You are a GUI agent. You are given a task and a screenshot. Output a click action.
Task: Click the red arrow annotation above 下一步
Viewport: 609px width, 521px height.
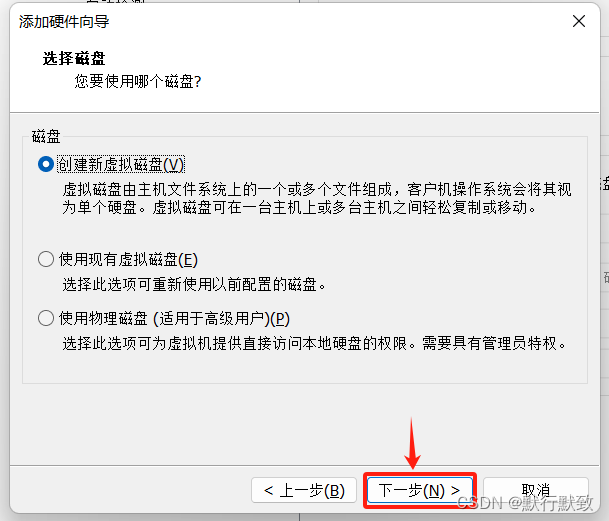point(412,443)
